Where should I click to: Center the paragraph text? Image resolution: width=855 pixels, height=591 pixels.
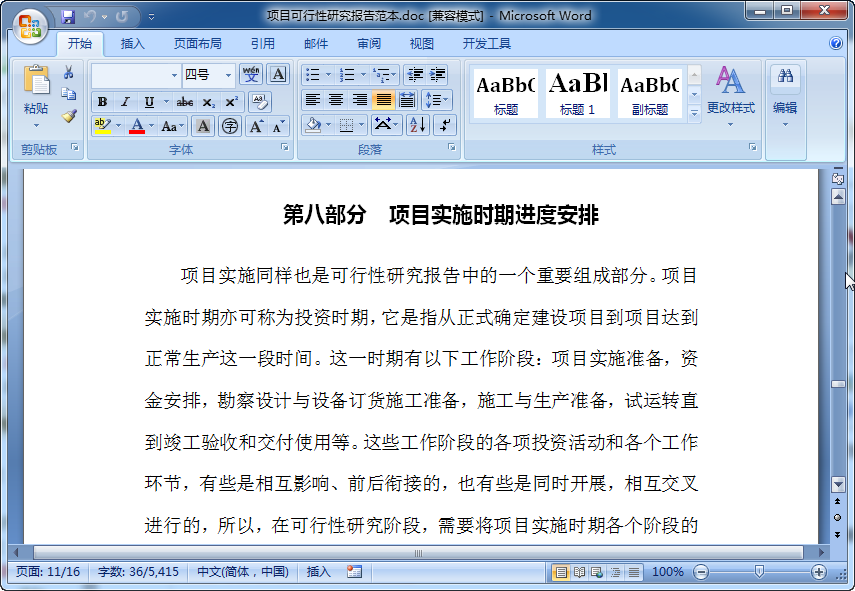[x=336, y=99]
